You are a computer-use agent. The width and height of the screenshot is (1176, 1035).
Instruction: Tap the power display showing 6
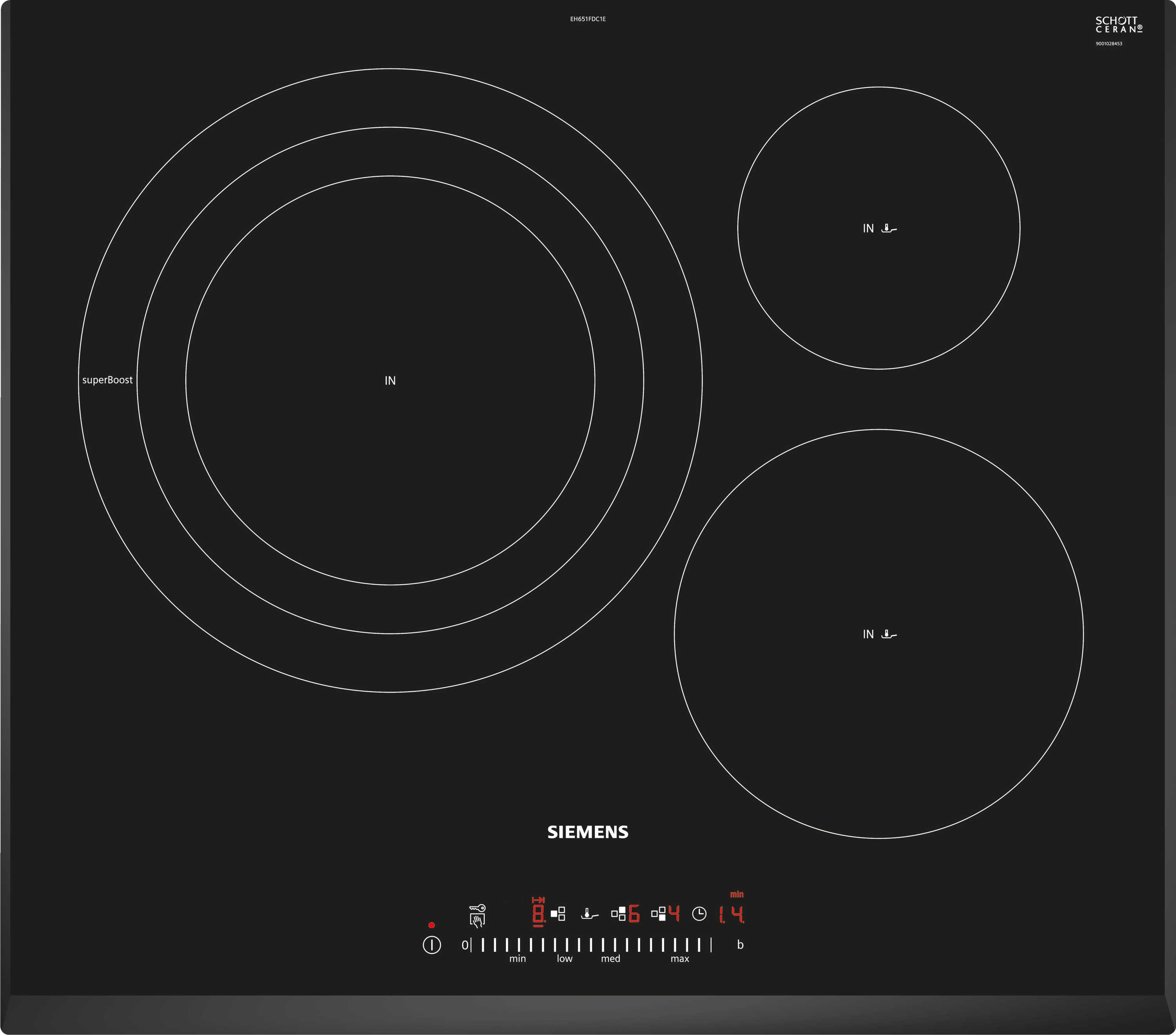click(x=633, y=914)
